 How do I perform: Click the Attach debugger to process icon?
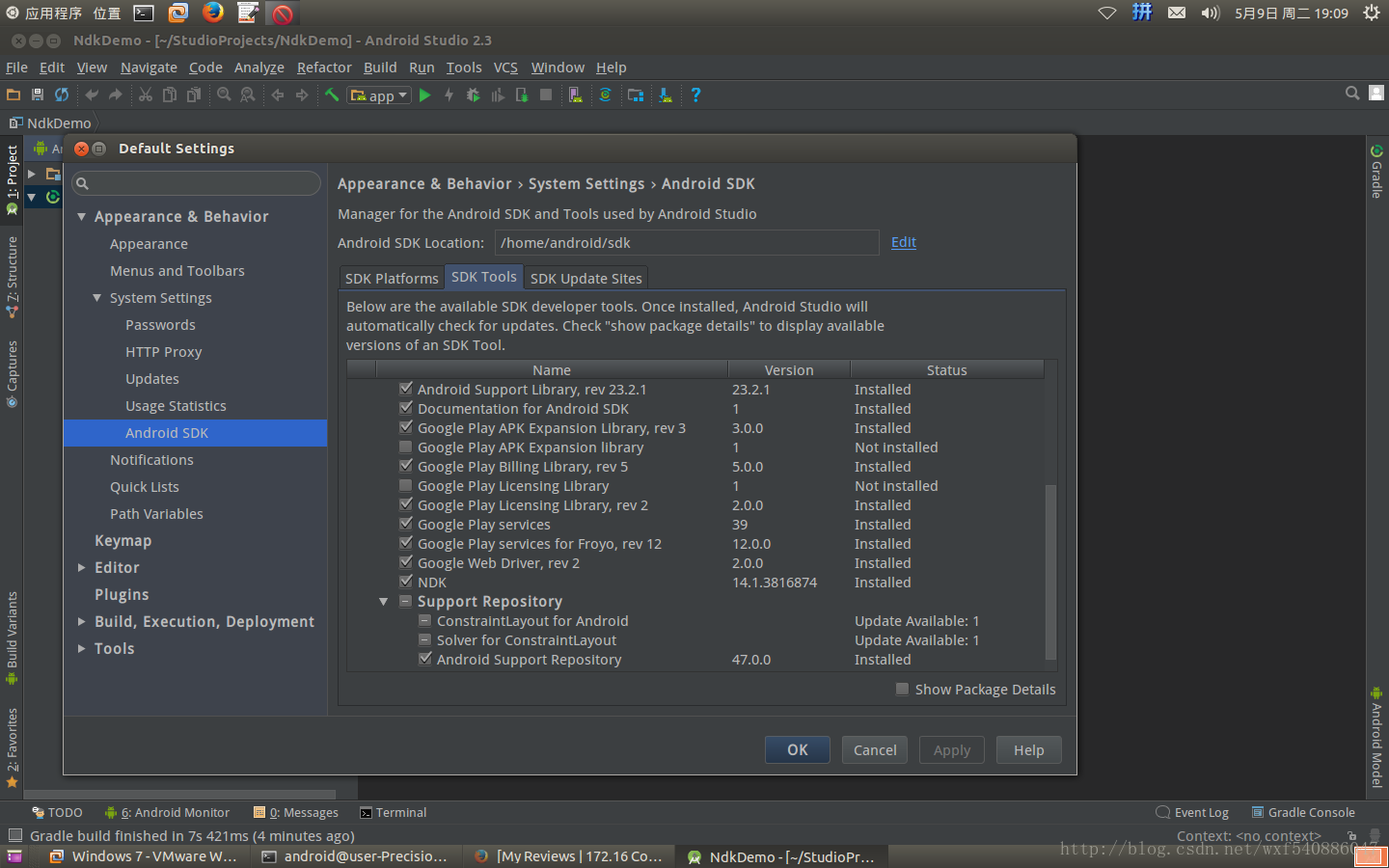tap(522, 95)
